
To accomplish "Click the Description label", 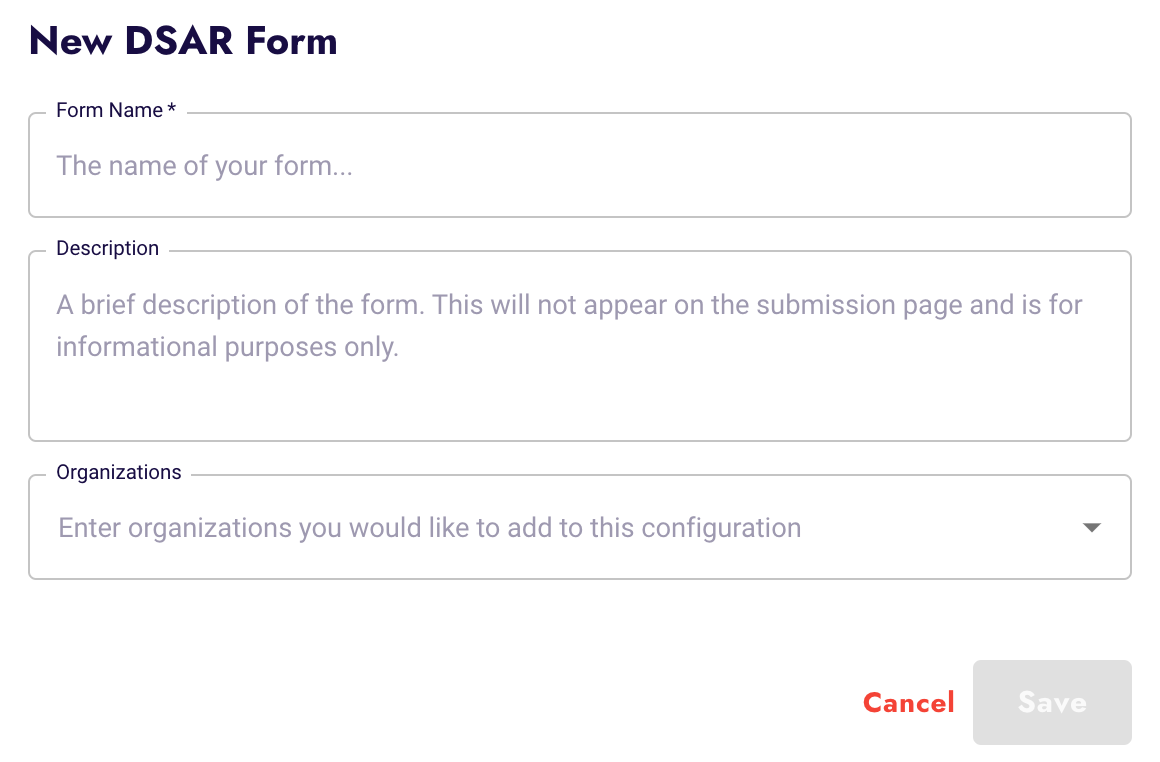I will (107, 248).
